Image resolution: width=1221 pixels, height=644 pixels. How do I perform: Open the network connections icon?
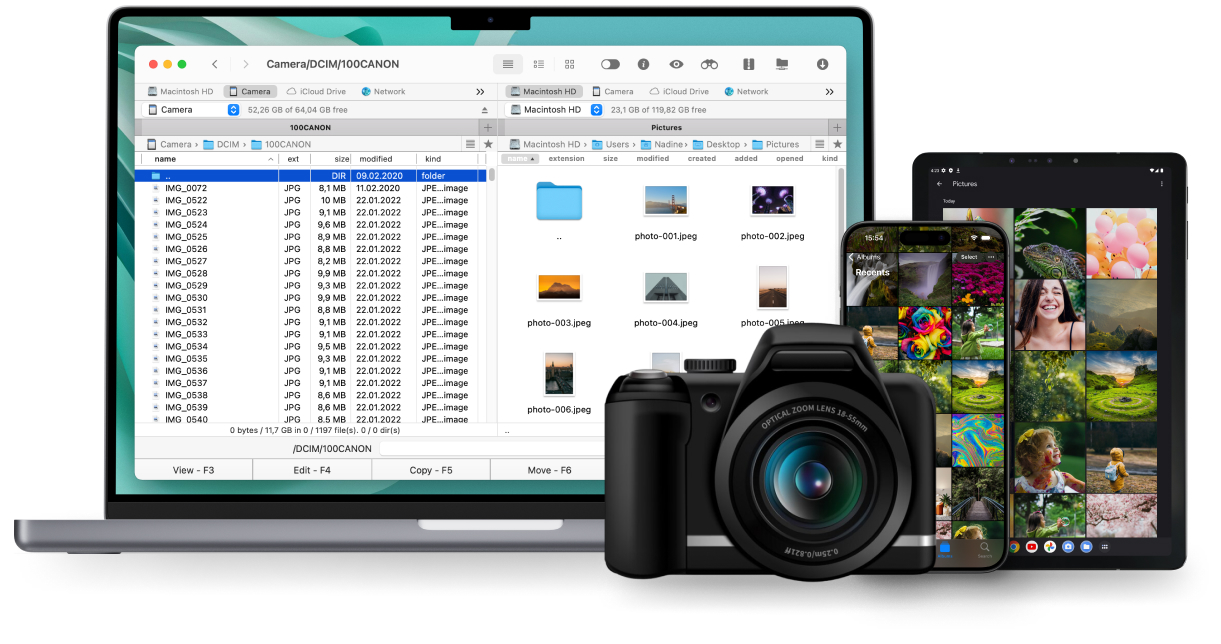click(x=781, y=64)
